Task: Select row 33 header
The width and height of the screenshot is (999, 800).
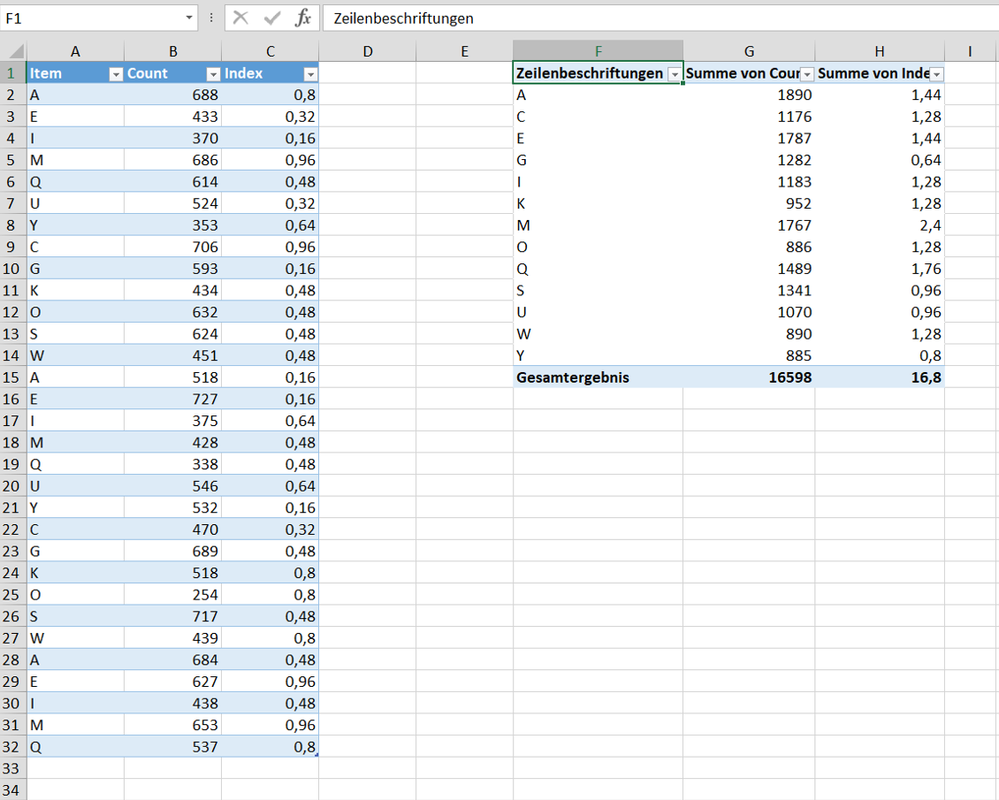Action: pos(13,768)
